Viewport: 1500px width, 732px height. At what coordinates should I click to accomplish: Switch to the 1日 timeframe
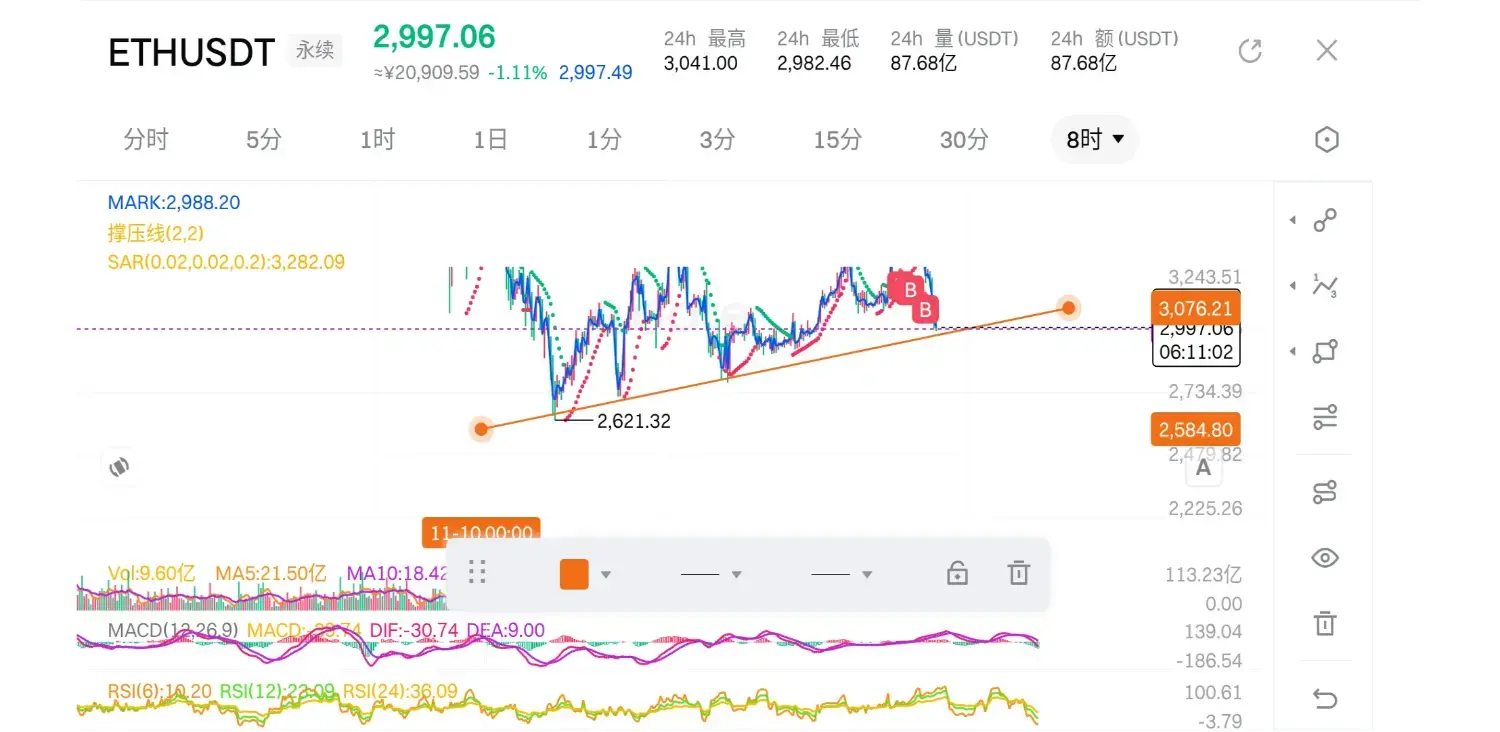[490, 140]
